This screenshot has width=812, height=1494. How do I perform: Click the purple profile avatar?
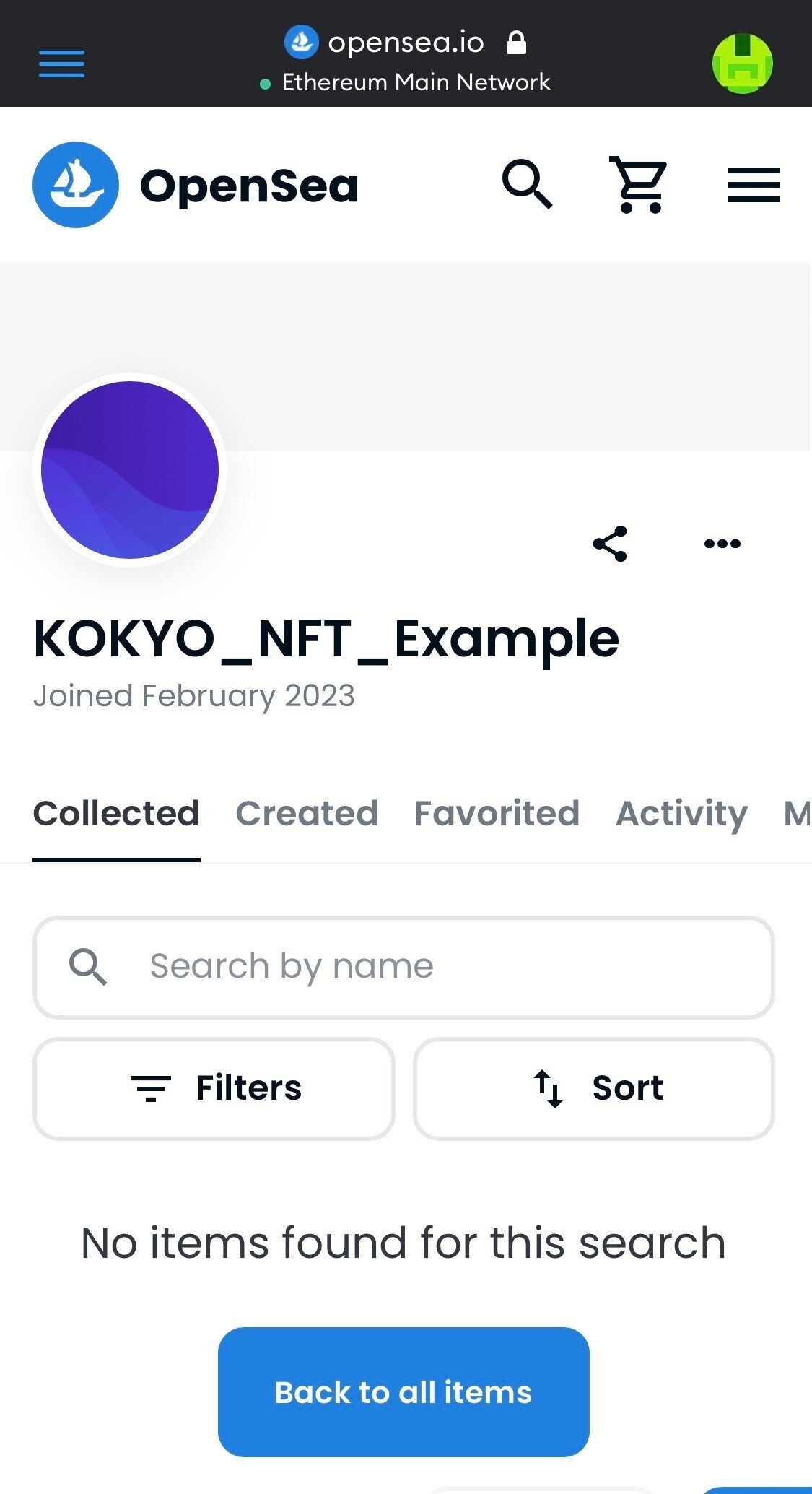[130, 470]
